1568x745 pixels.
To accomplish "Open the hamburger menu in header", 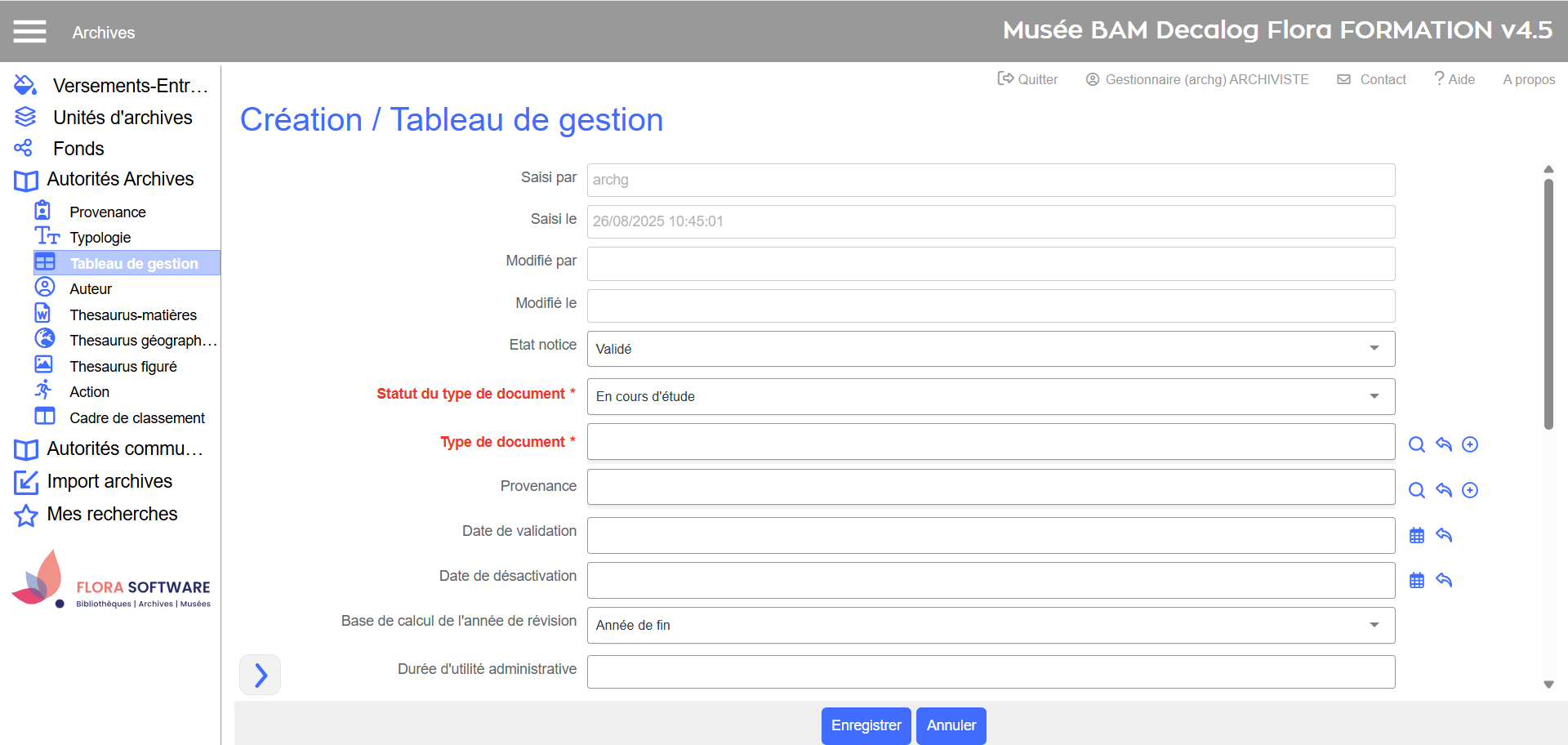I will tap(29, 32).
